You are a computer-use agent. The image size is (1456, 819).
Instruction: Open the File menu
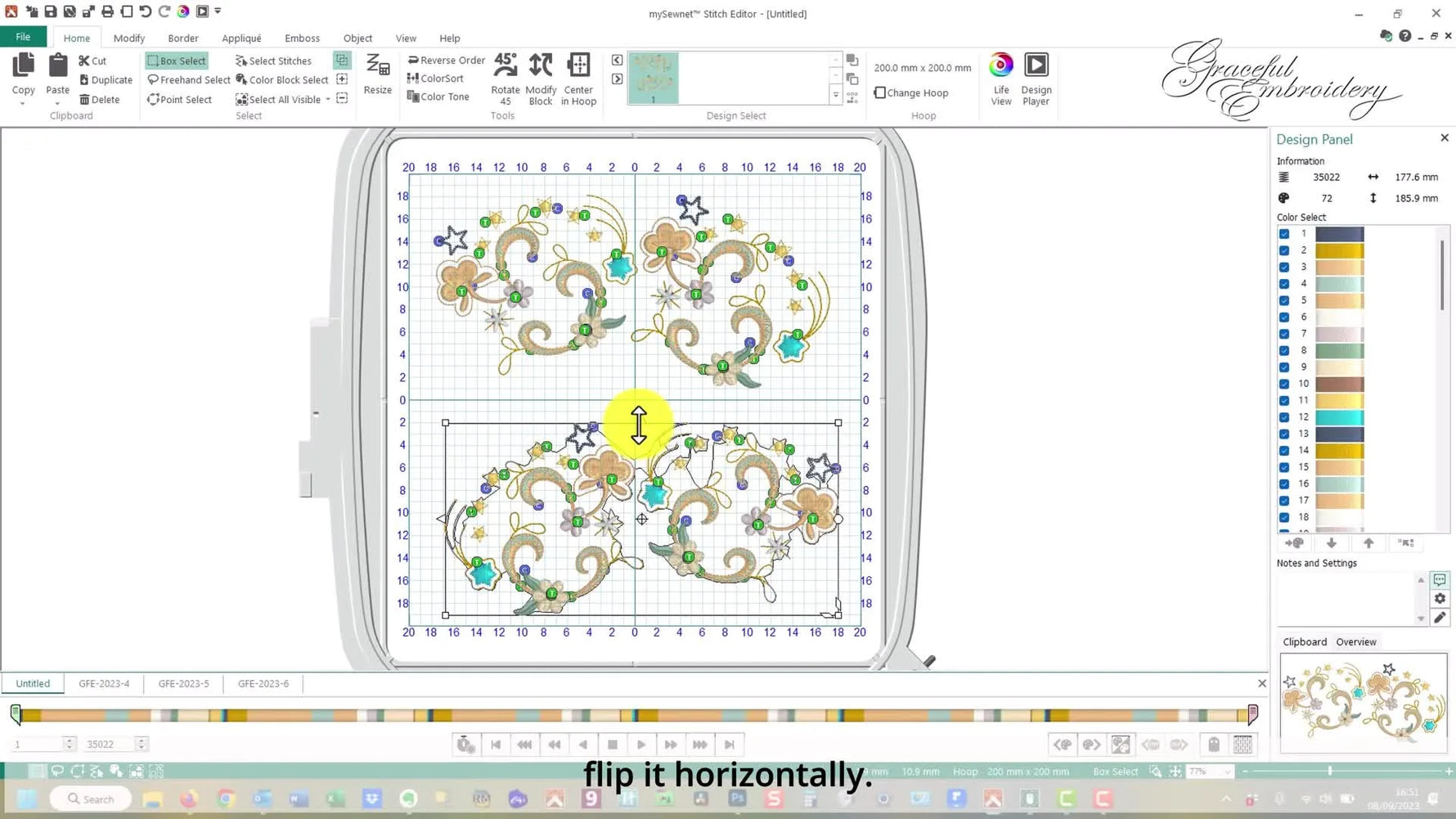(23, 37)
